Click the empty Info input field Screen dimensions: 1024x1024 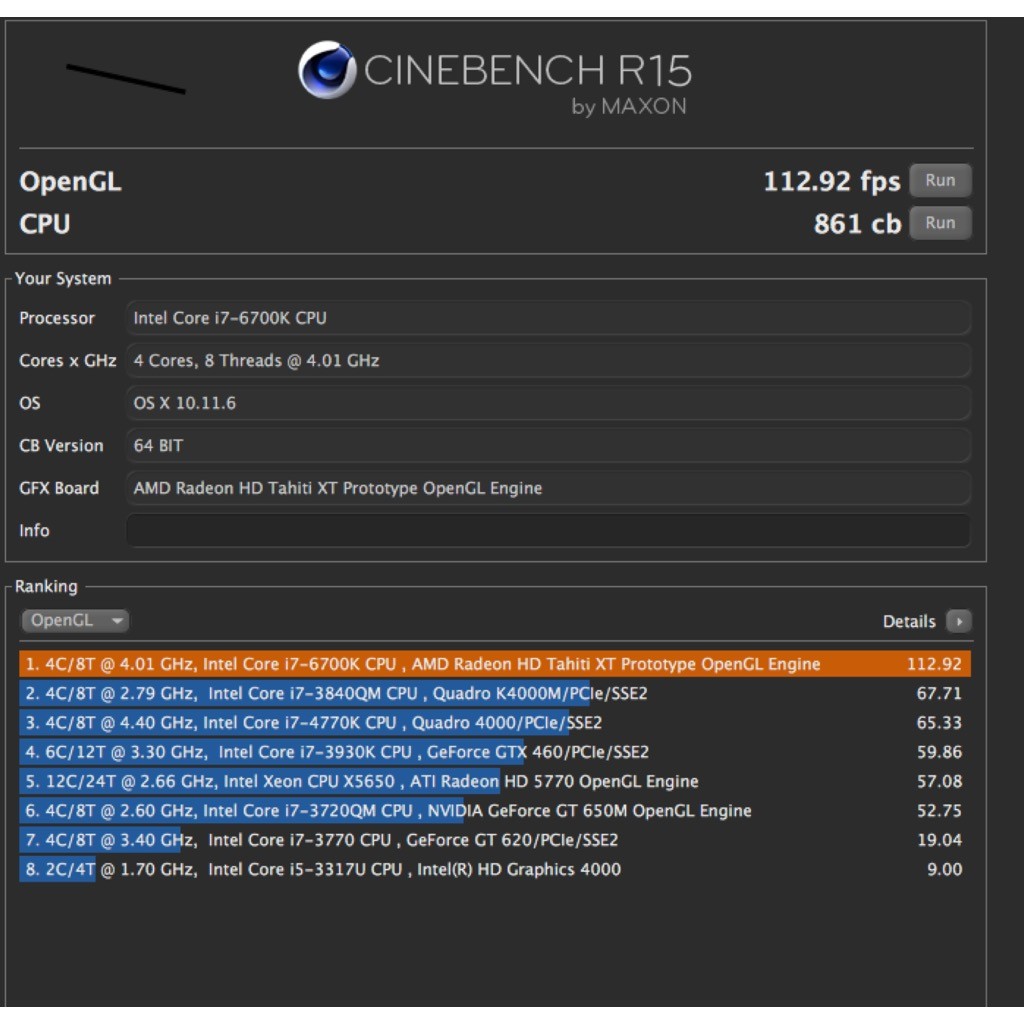(x=548, y=530)
